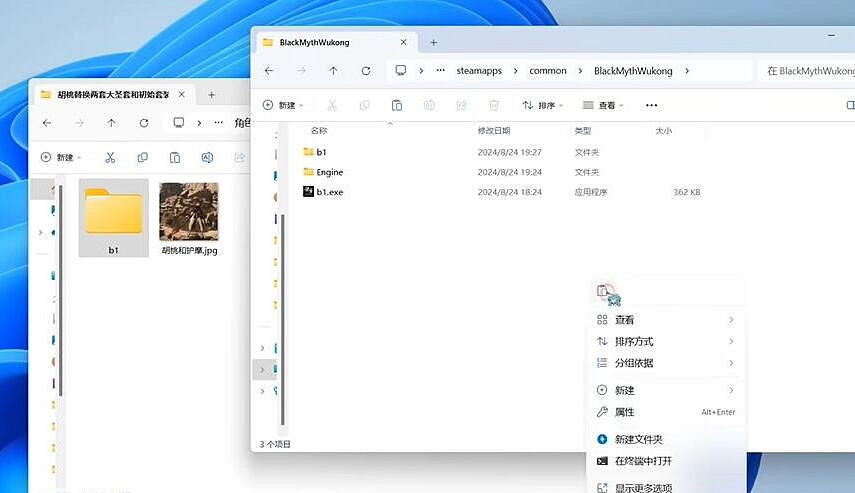Close the 胡桃替换两套大圣套 tab

click(182, 95)
